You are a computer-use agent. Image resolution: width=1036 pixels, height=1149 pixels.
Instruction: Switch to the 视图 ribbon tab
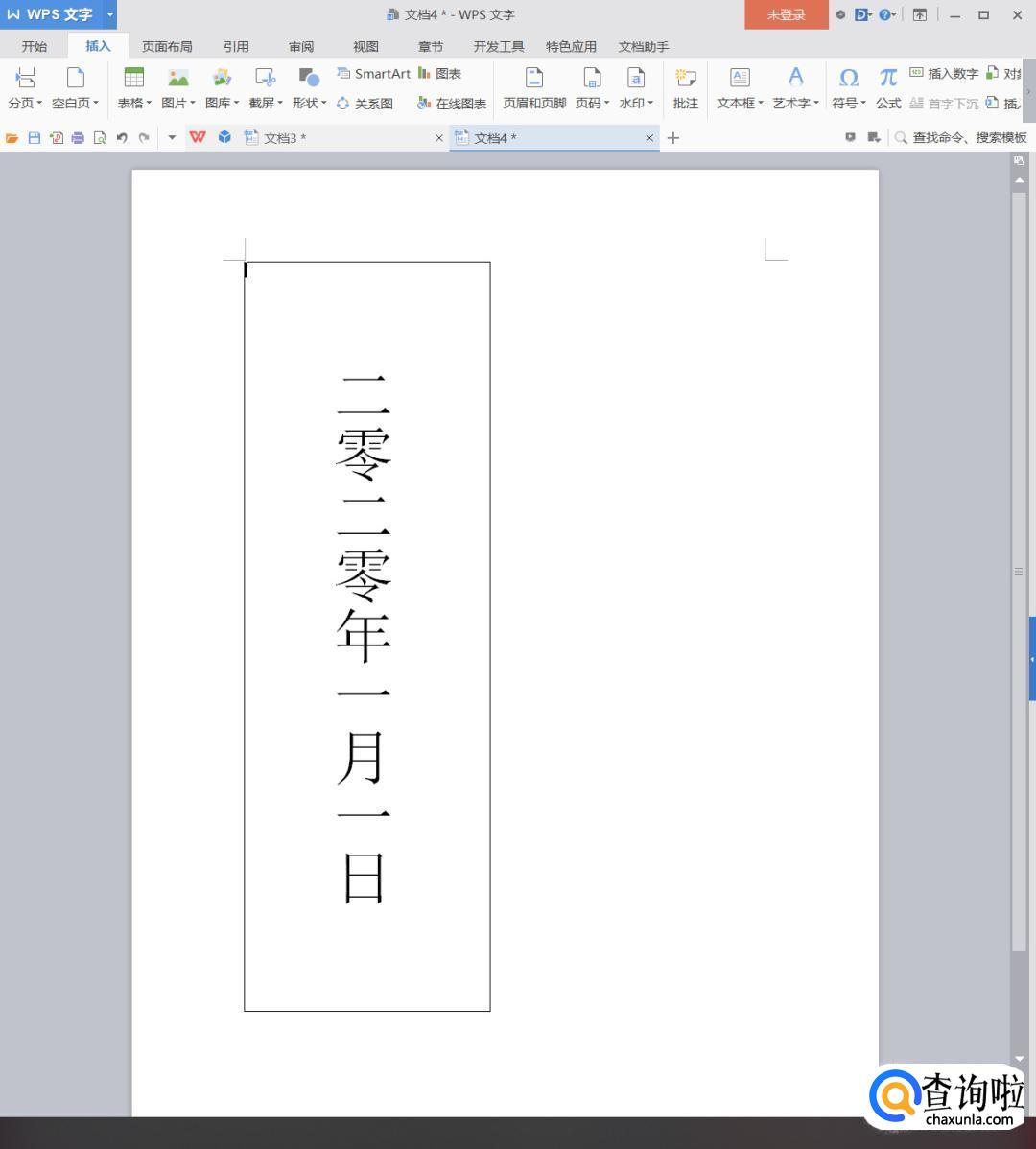click(x=365, y=47)
